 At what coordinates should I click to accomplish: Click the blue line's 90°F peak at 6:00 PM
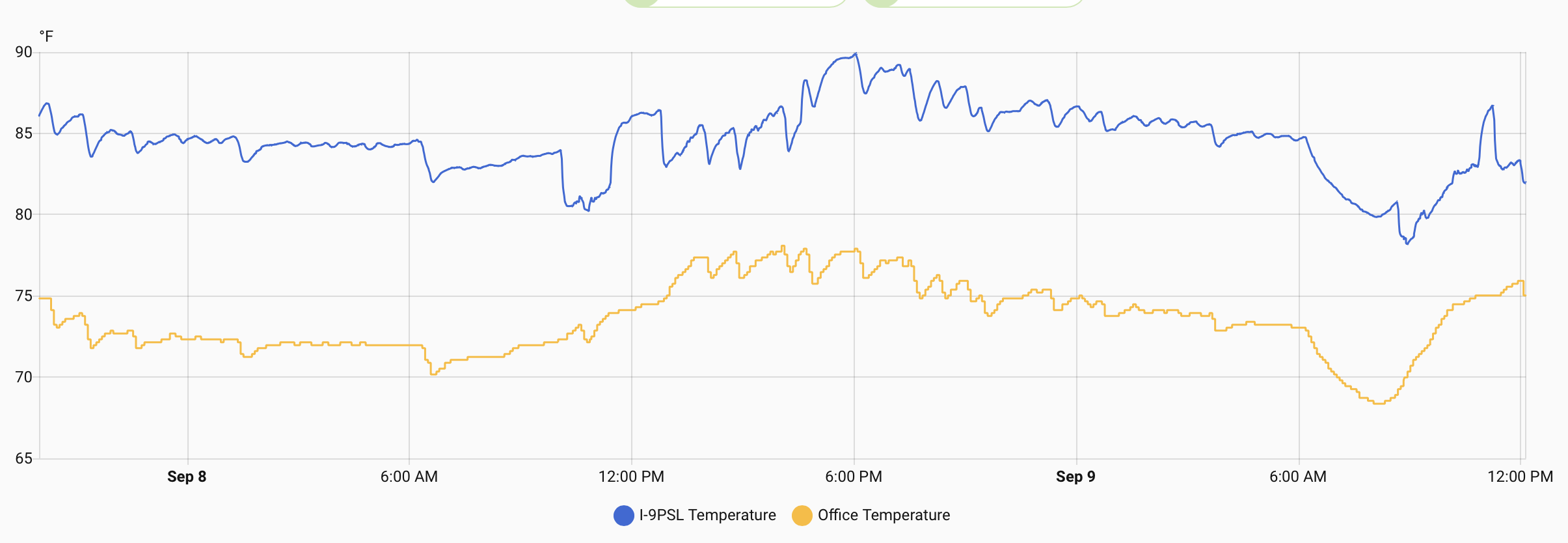[855, 54]
